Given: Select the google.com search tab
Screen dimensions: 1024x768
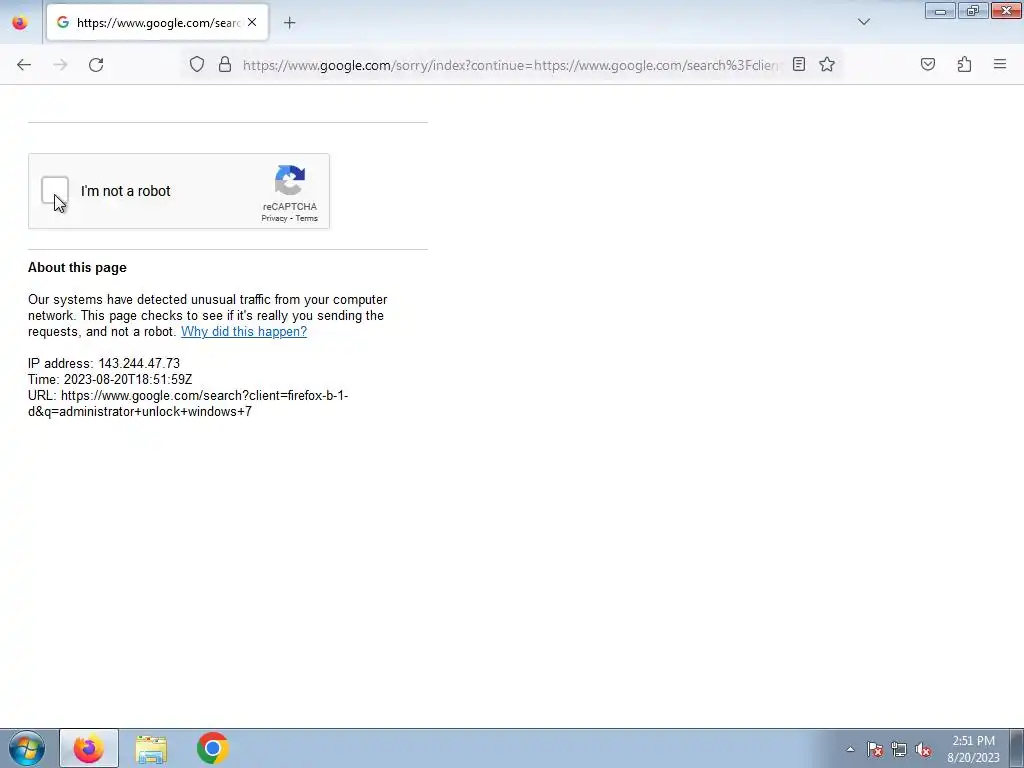Looking at the screenshot, I should pos(157,22).
